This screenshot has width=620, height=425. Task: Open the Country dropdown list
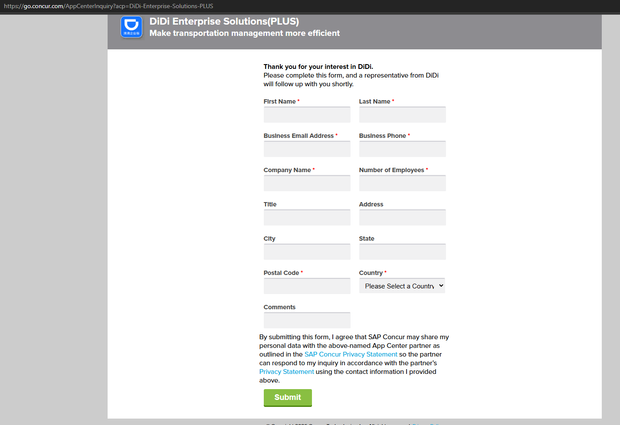point(402,286)
